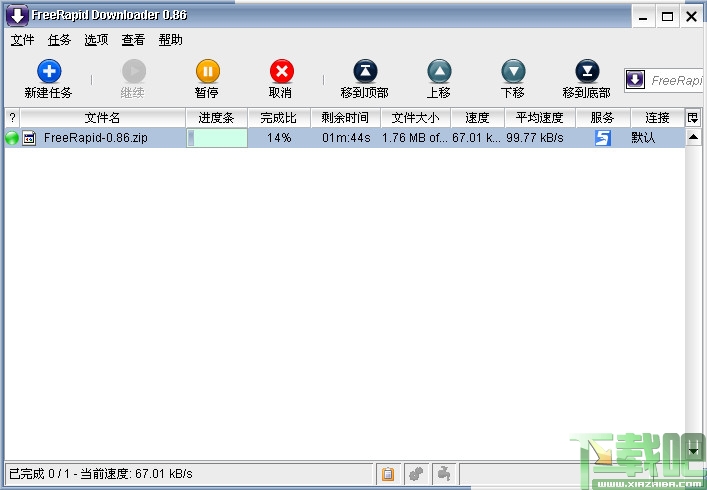Viewport: 707px width, 490px height.
Task: Click the 01m:44s remaining time cell
Action: [x=346, y=137]
